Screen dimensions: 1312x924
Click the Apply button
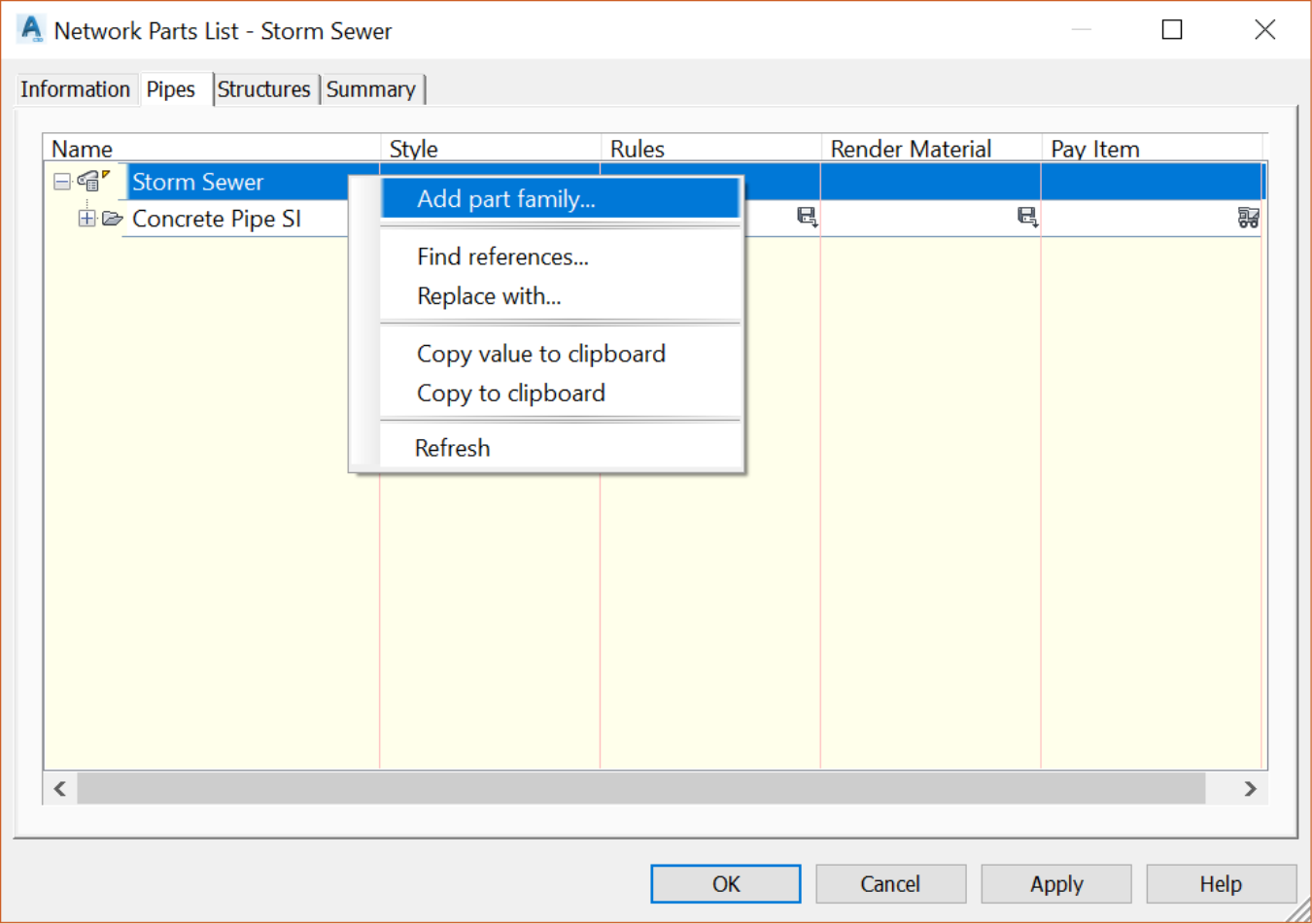[x=1056, y=884]
